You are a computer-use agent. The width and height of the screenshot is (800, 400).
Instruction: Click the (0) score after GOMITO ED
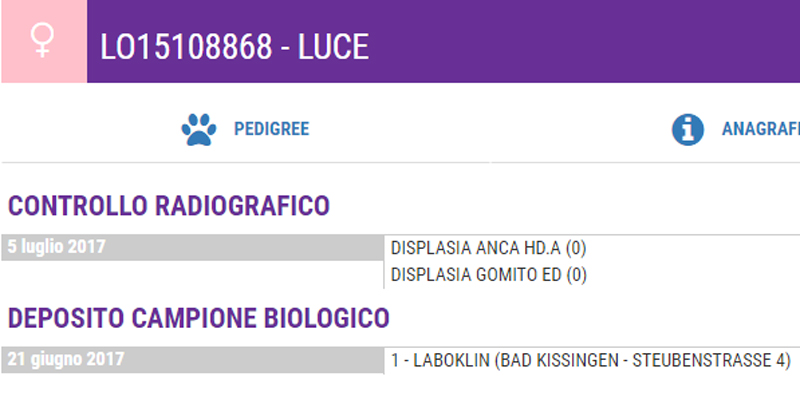pyautogui.click(x=576, y=274)
